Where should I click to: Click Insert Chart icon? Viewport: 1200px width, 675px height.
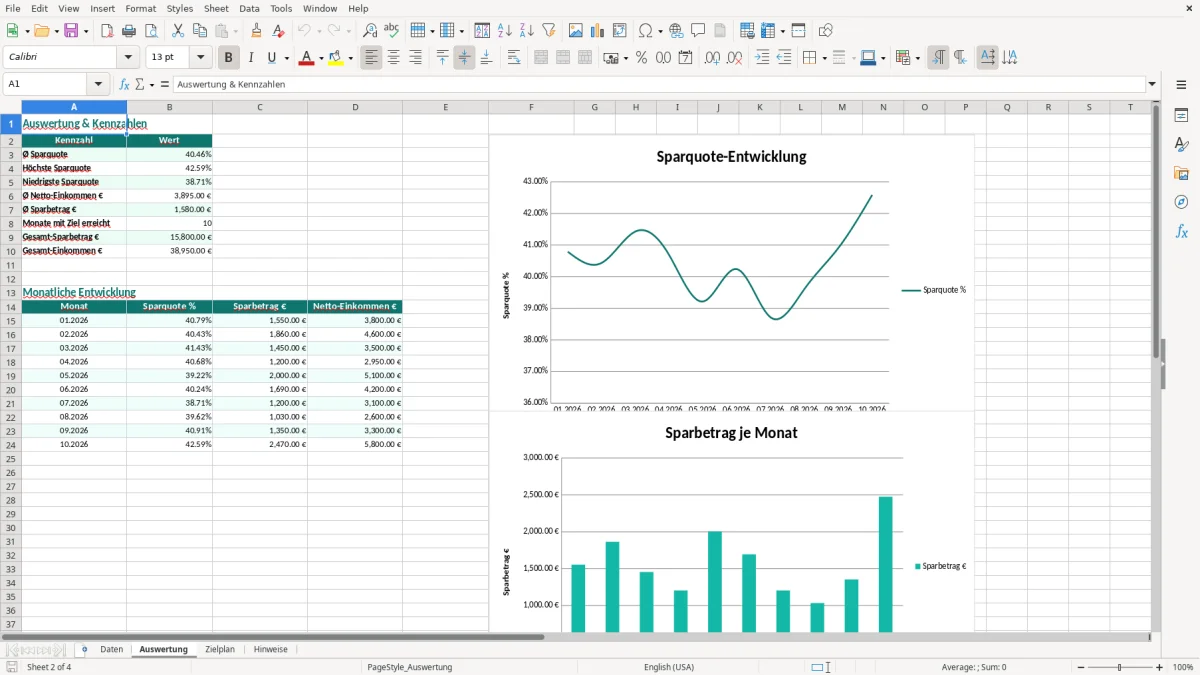598,31
